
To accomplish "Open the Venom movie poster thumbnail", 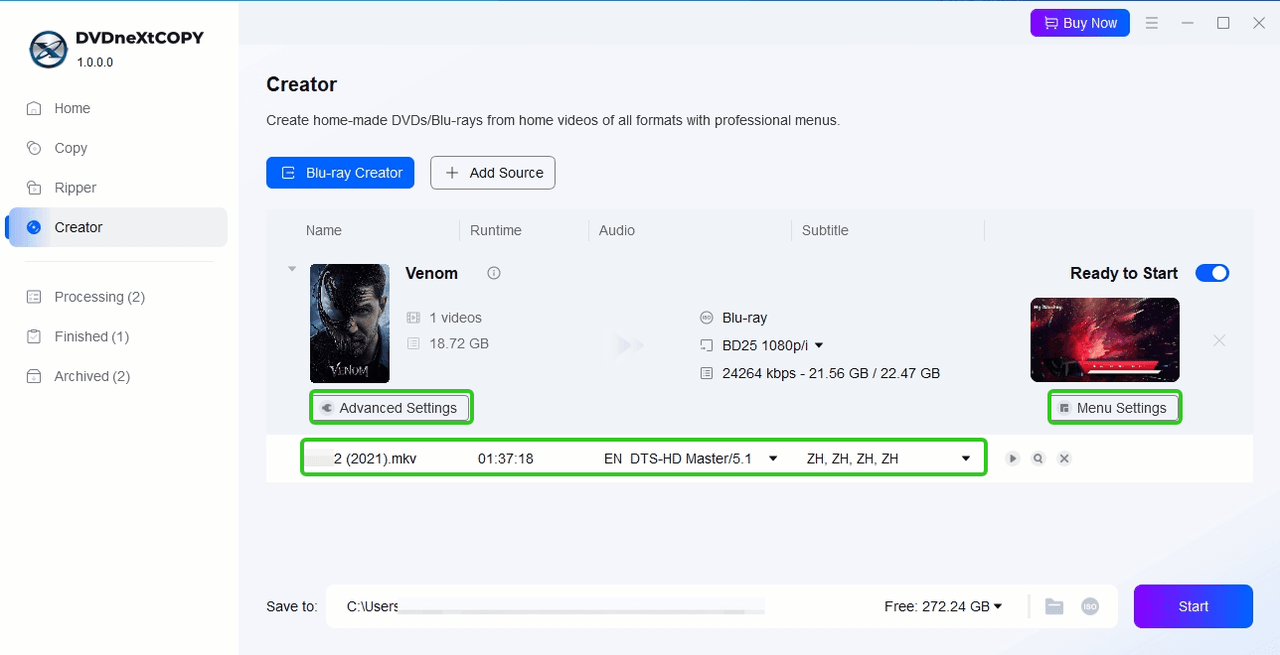I will [x=350, y=324].
